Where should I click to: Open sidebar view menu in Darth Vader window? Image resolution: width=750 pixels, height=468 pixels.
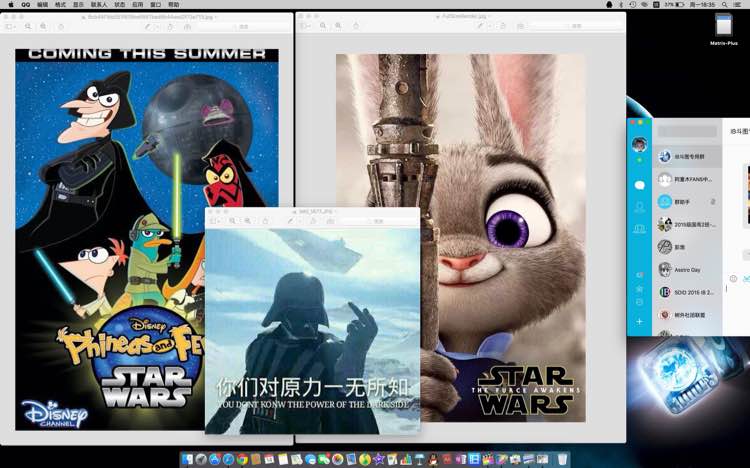[x=215, y=221]
